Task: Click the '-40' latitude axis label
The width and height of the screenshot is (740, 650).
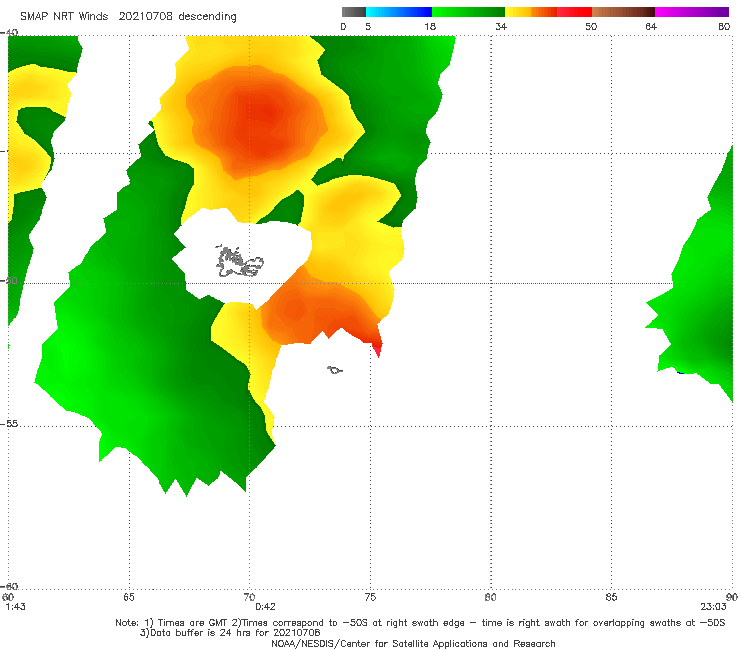Action: [x=9, y=33]
